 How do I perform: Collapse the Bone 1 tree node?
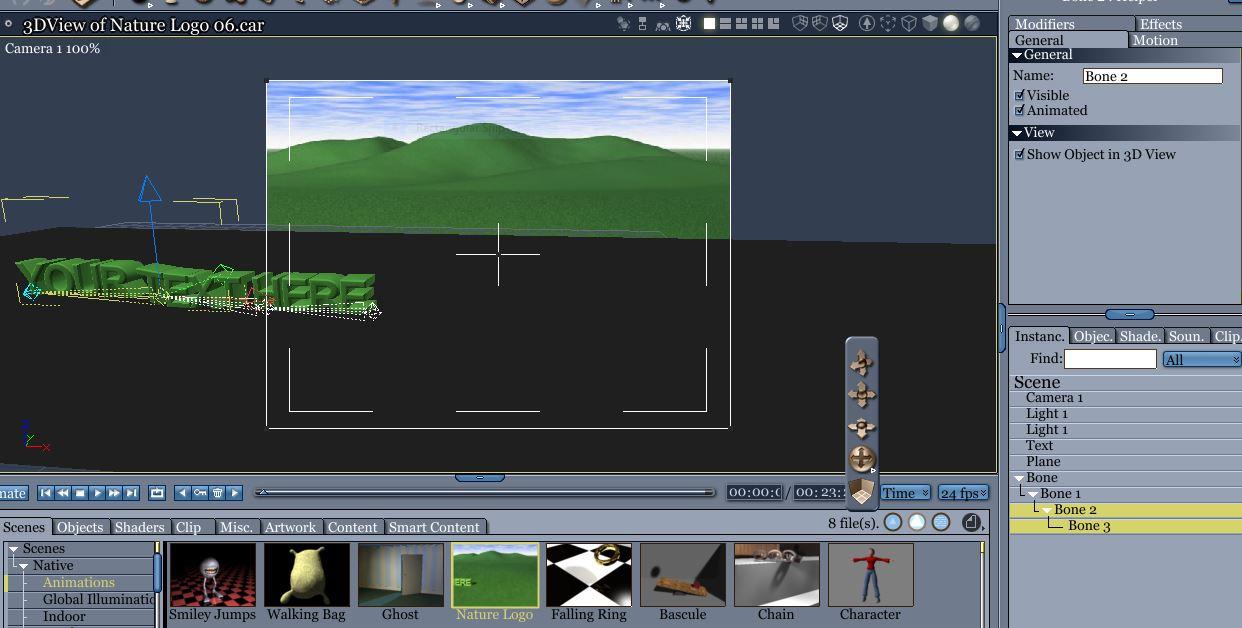(1033, 494)
